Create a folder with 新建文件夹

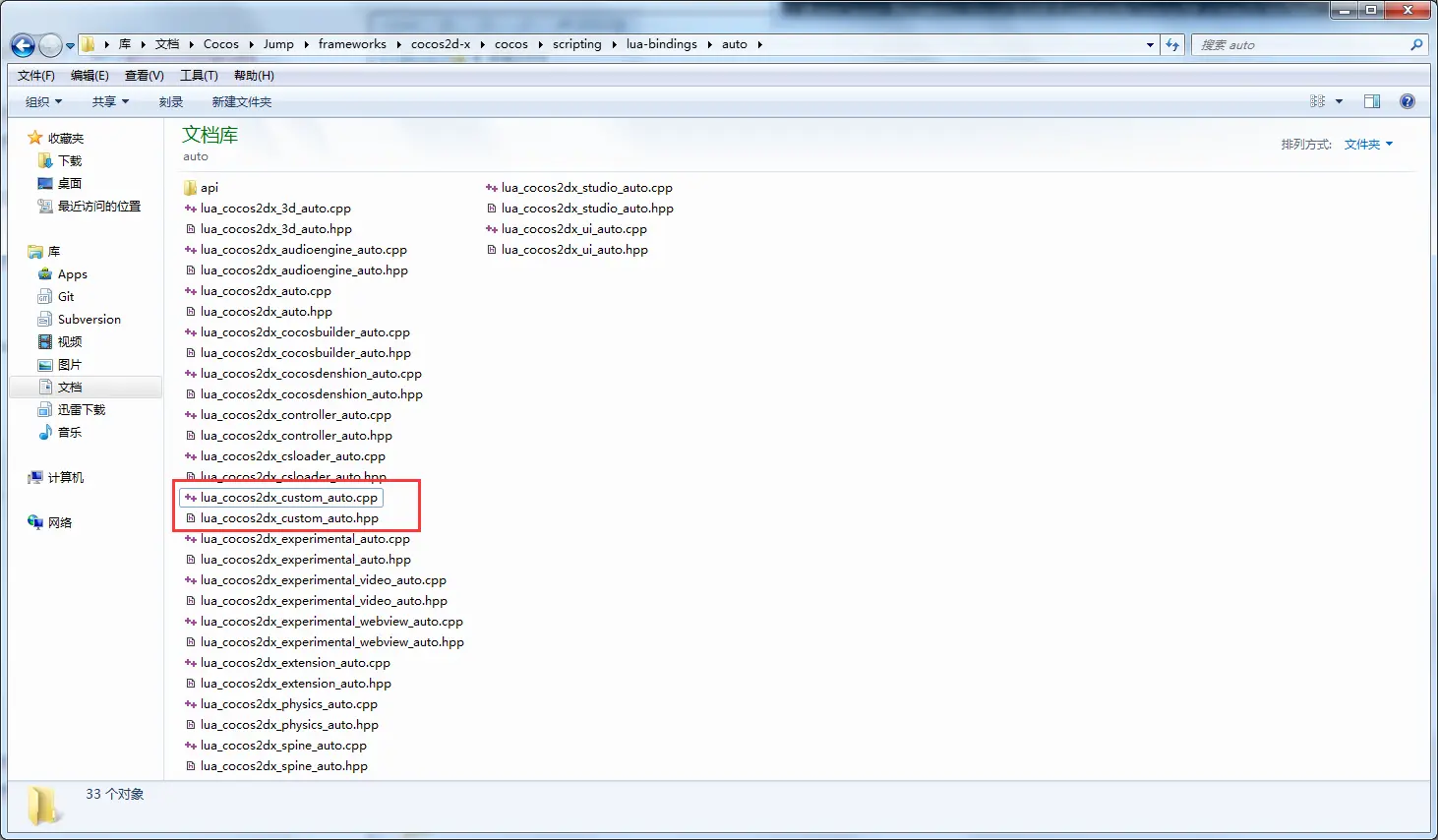point(242,102)
